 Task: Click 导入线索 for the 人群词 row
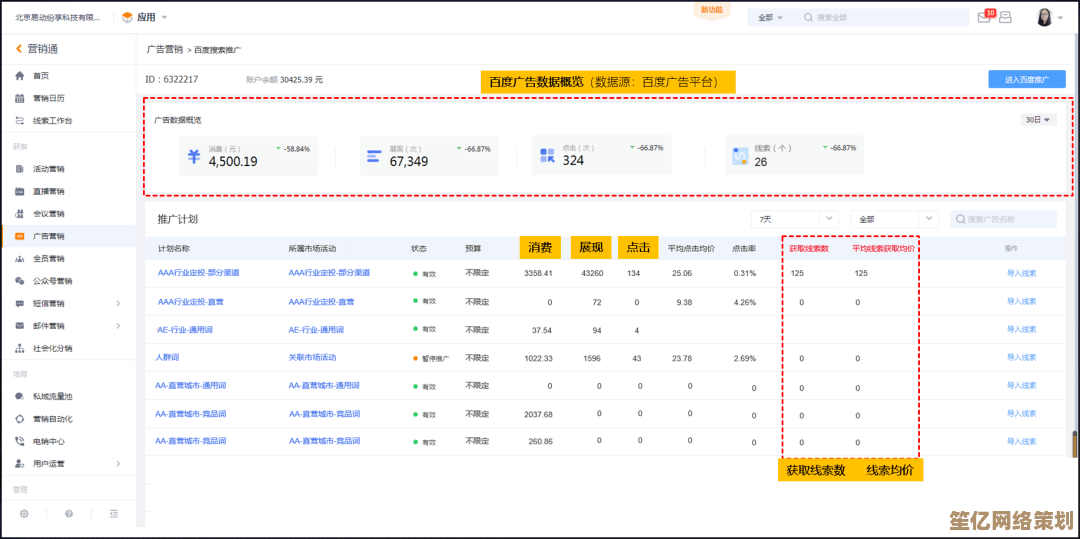coord(1021,358)
